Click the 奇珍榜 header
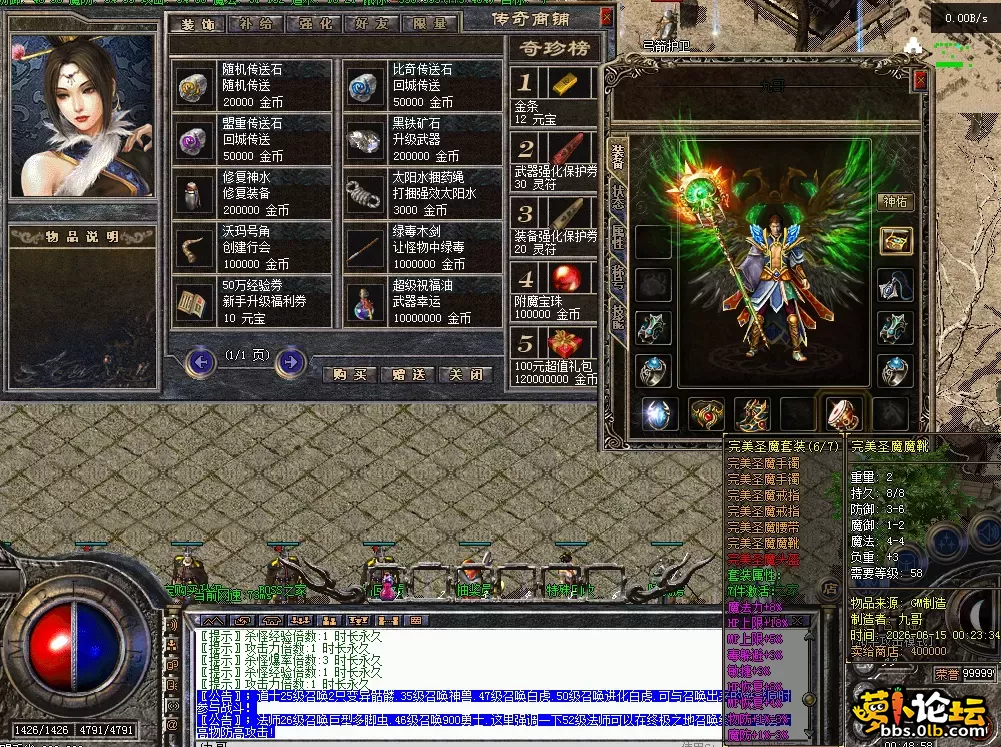The height and width of the screenshot is (747, 1001). click(x=553, y=48)
